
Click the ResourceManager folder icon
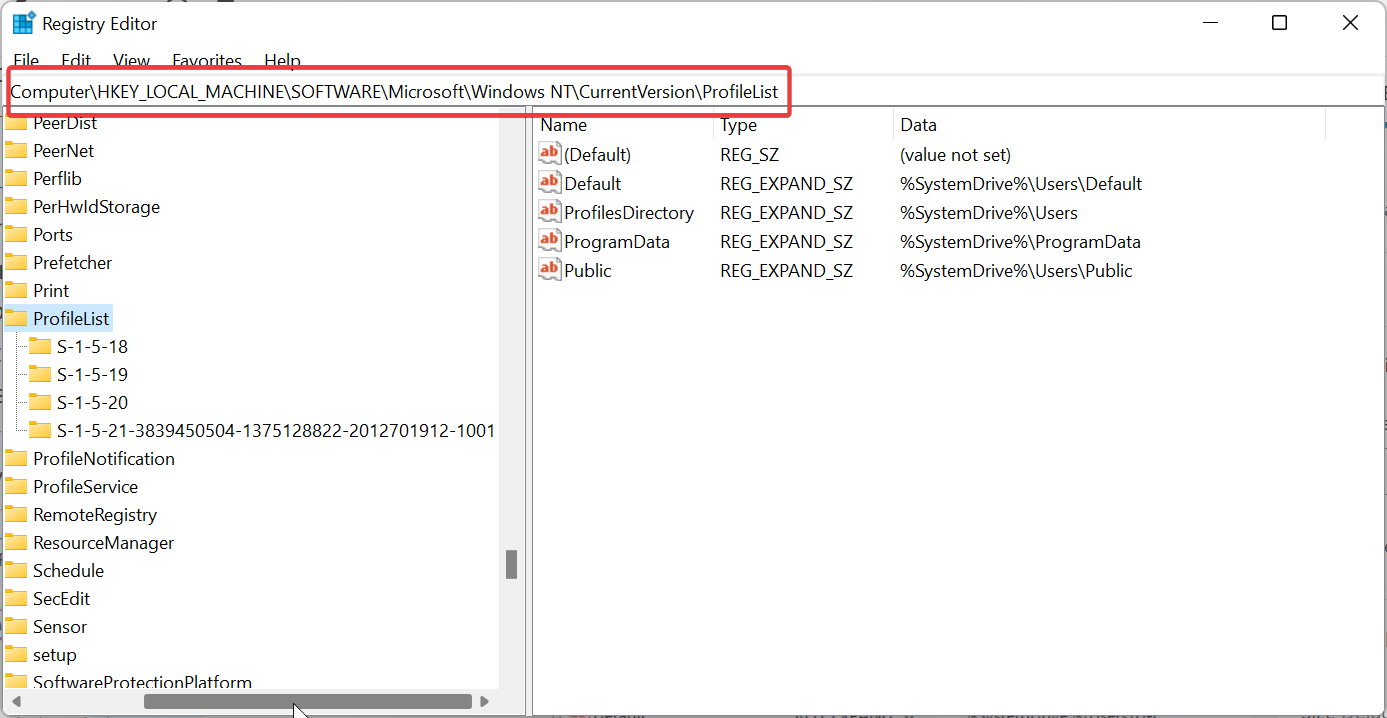coord(16,543)
